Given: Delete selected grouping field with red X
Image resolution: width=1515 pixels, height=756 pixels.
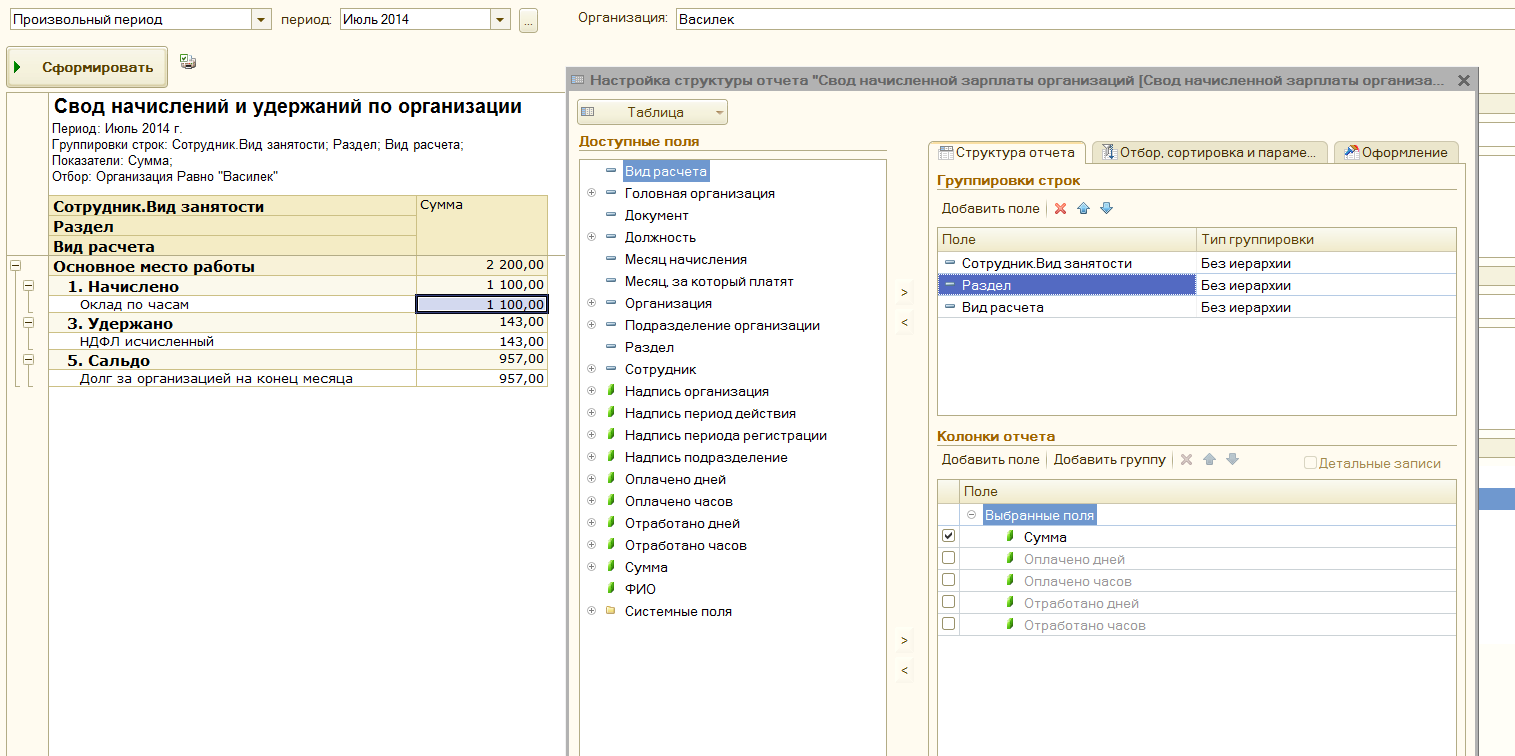Looking at the screenshot, I should pyautogui.click(x=1061, y=209).
